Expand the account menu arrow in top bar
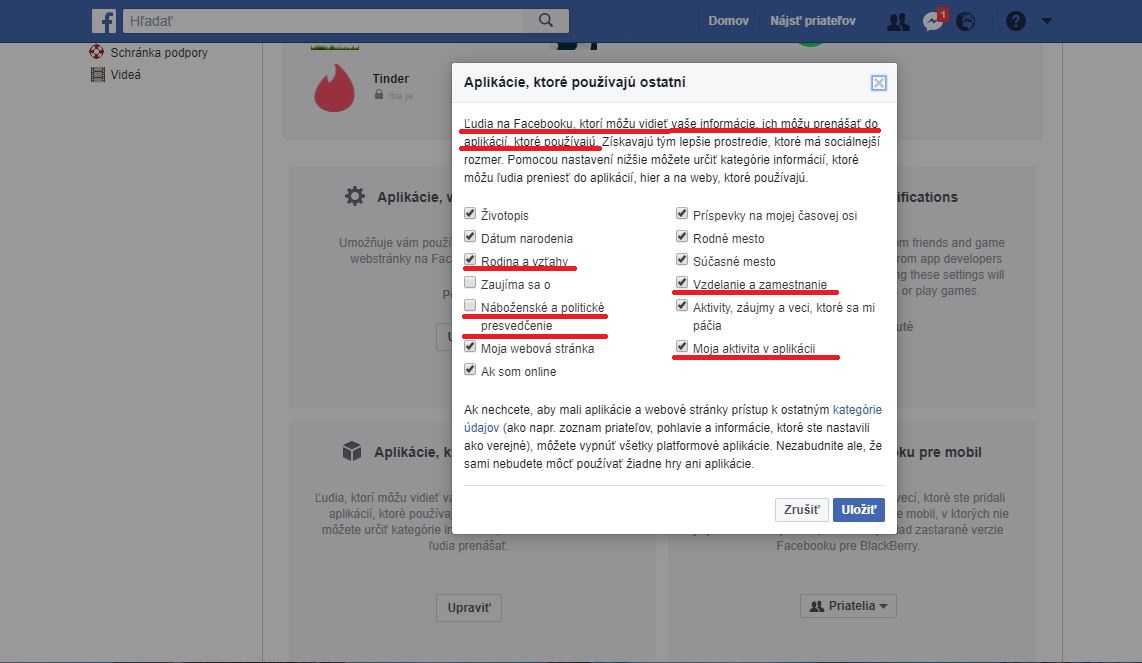This screenshot has height=663, width=1142. point(1047,21)
